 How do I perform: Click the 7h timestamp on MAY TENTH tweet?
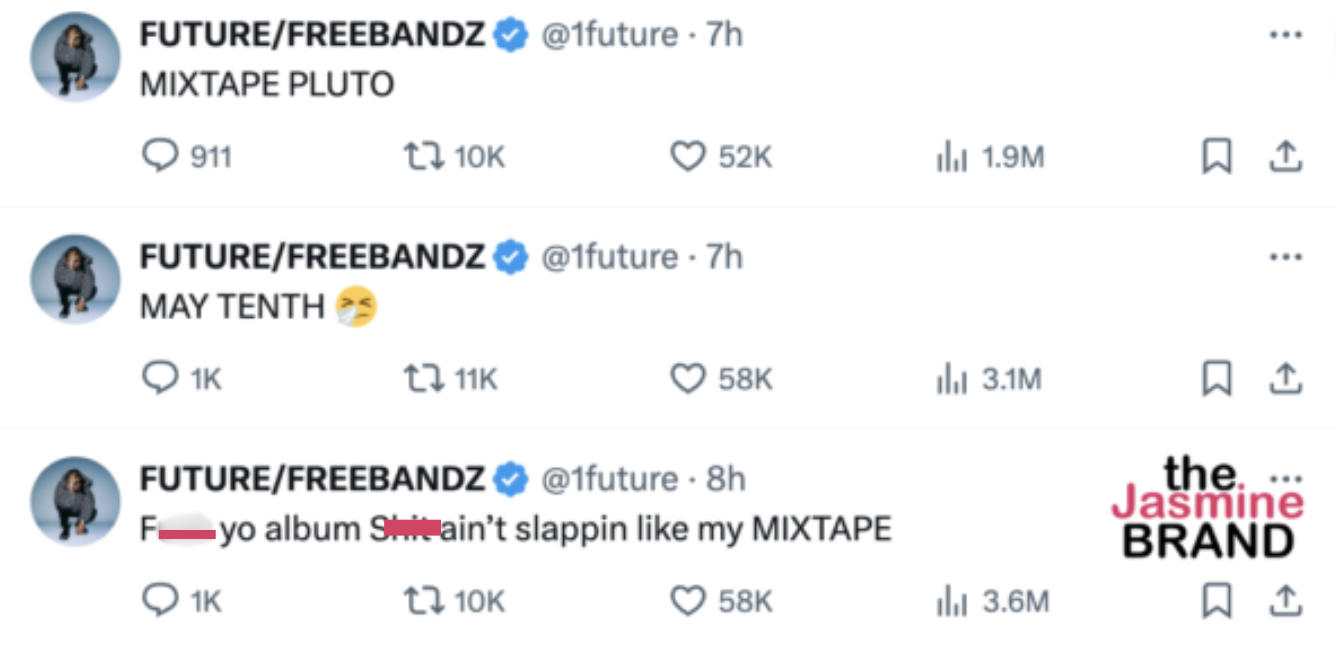[727, 256]
